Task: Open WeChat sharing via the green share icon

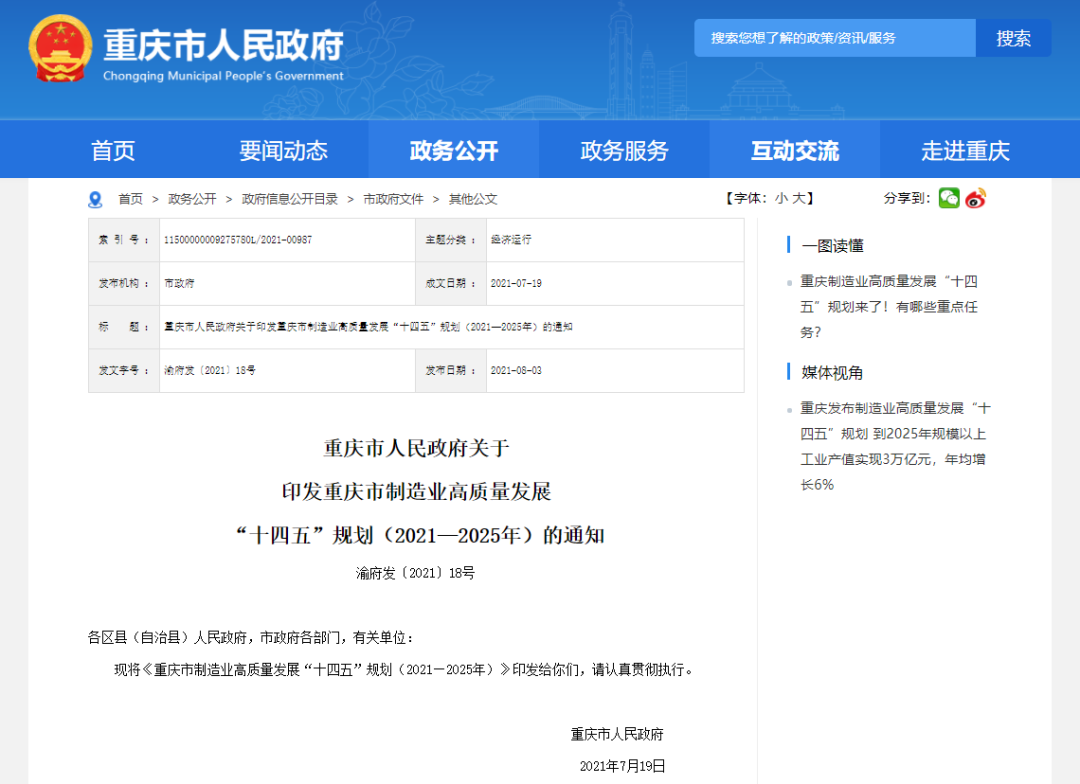Action: click(x=947, y=198)
